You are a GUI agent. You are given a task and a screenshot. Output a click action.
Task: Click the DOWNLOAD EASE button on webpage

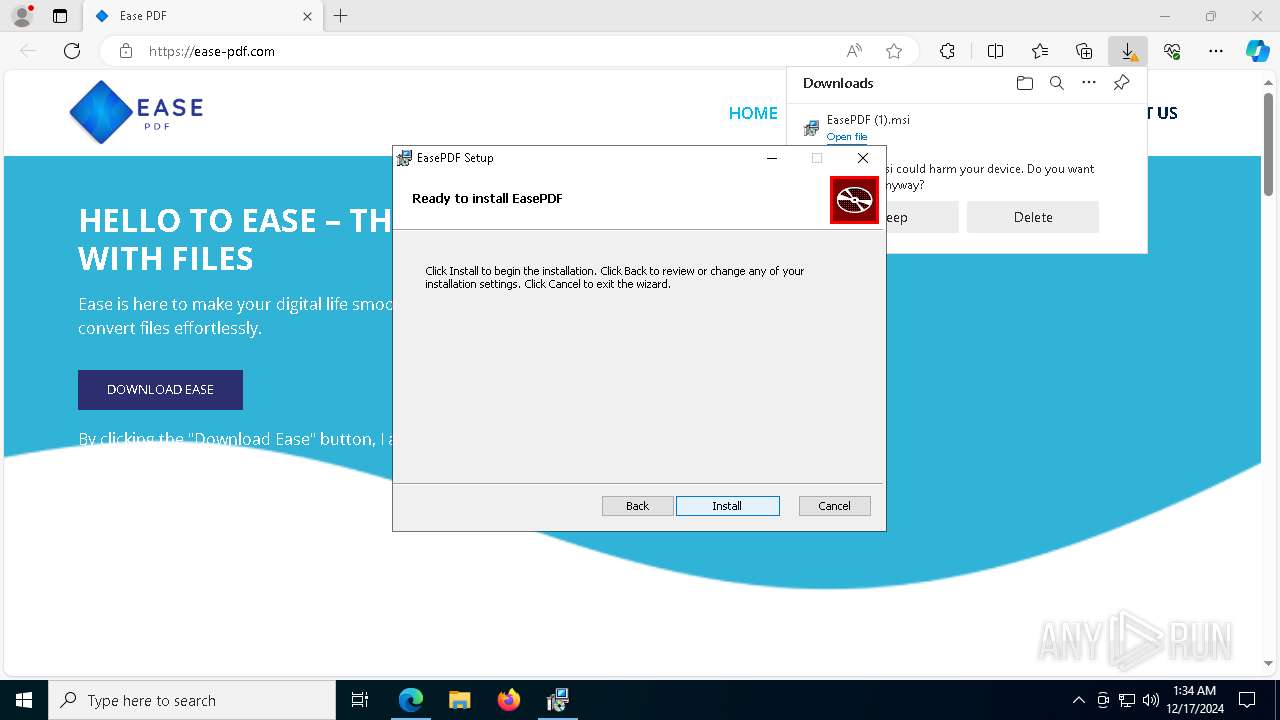(x=160, y=390)
